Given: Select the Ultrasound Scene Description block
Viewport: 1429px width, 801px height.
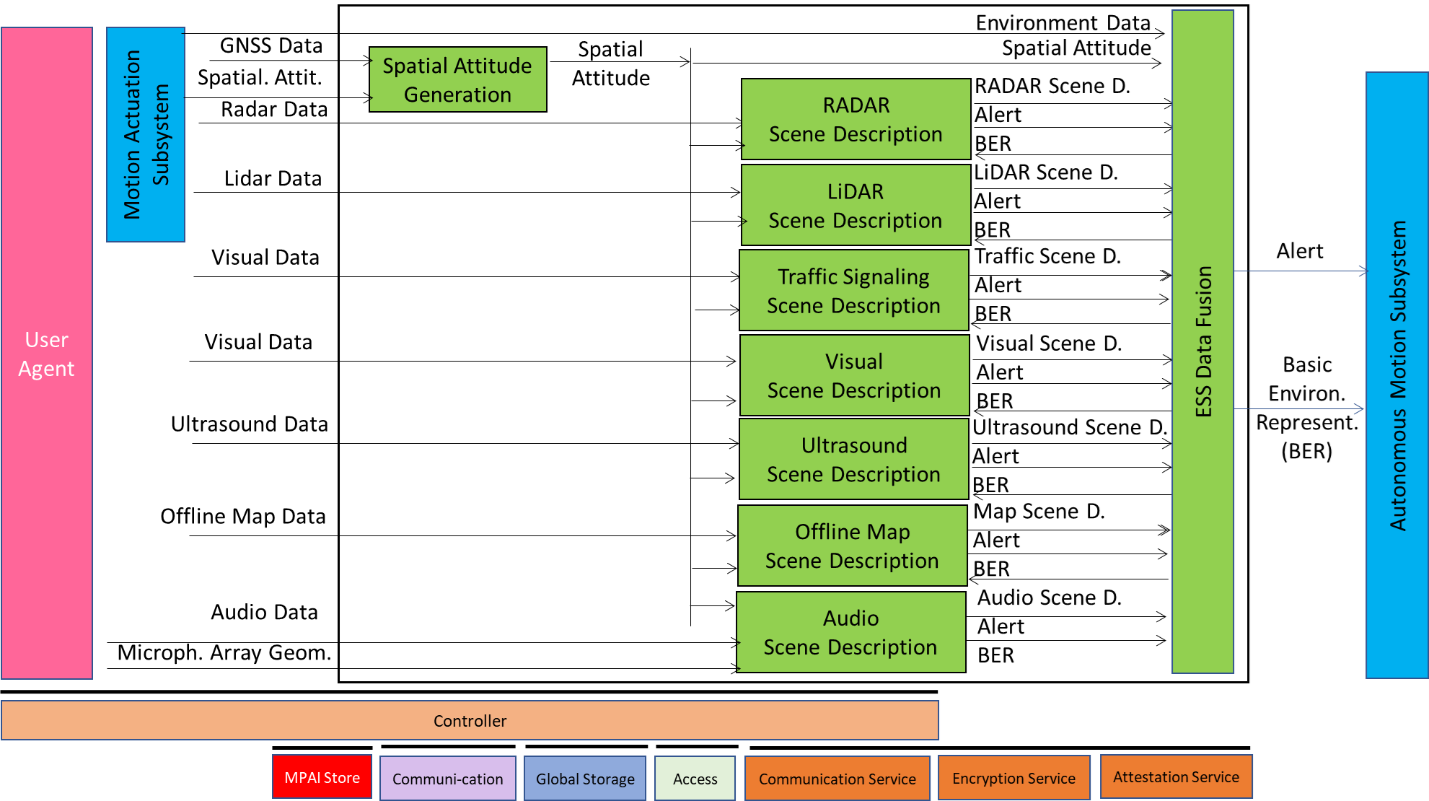Looking at the screenshot, I should coord(853,459).
